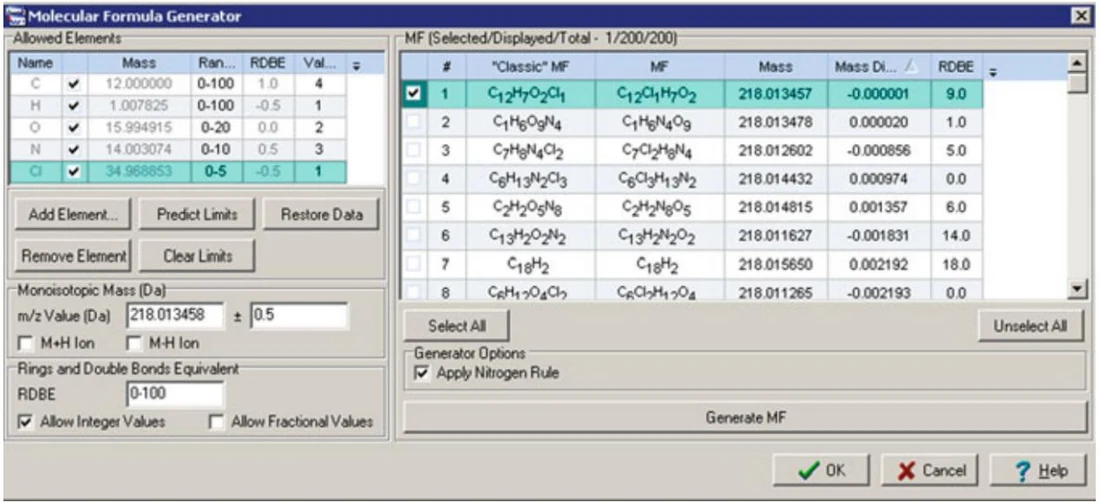The height and width of the screenshot is (502, 1100).
Task: Check the row 2 formula checkbox
Action: [414, 123]
